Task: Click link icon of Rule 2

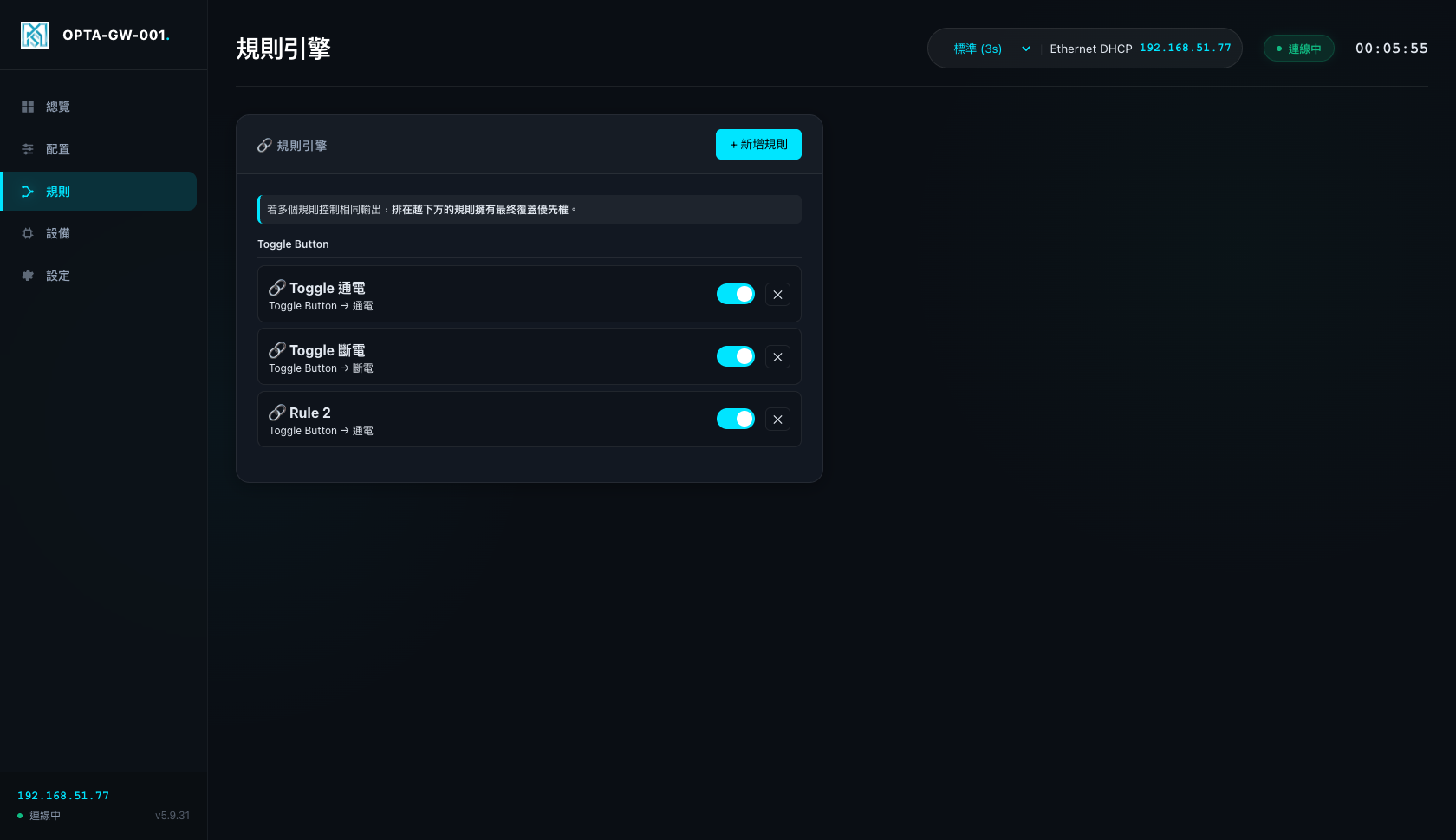Action: pos(277,413)
